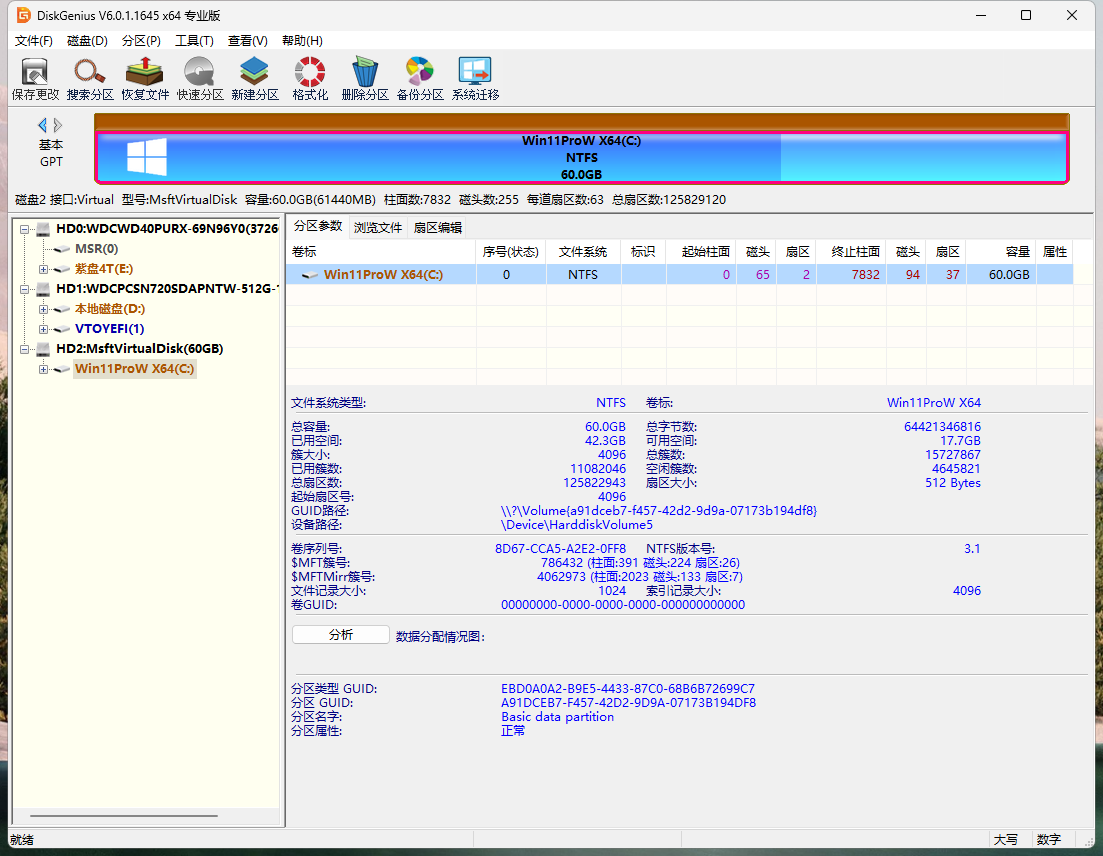
Task: Click the 卷标 column header
Action: point(381,252)
